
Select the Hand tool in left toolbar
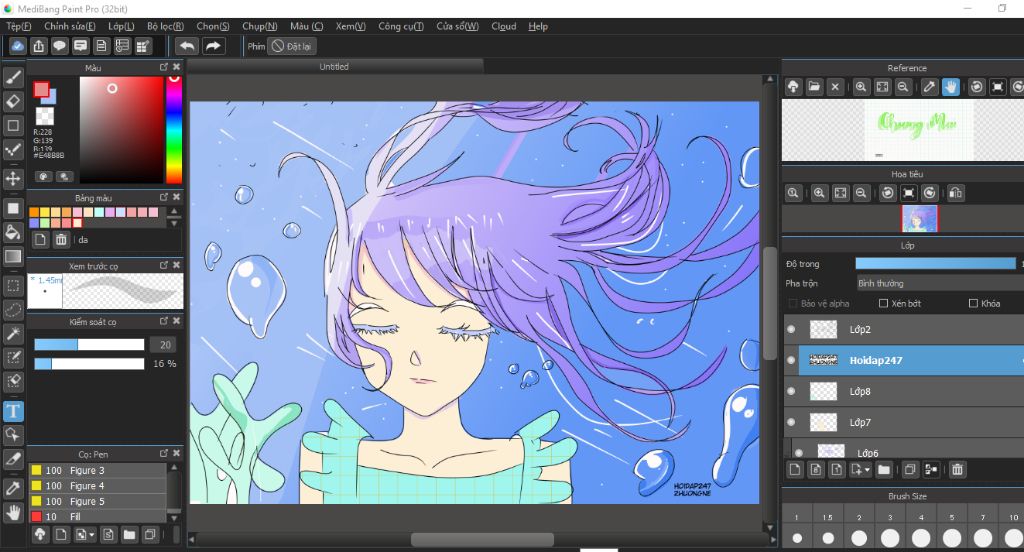pyautogui.click(x=13, y=512)
